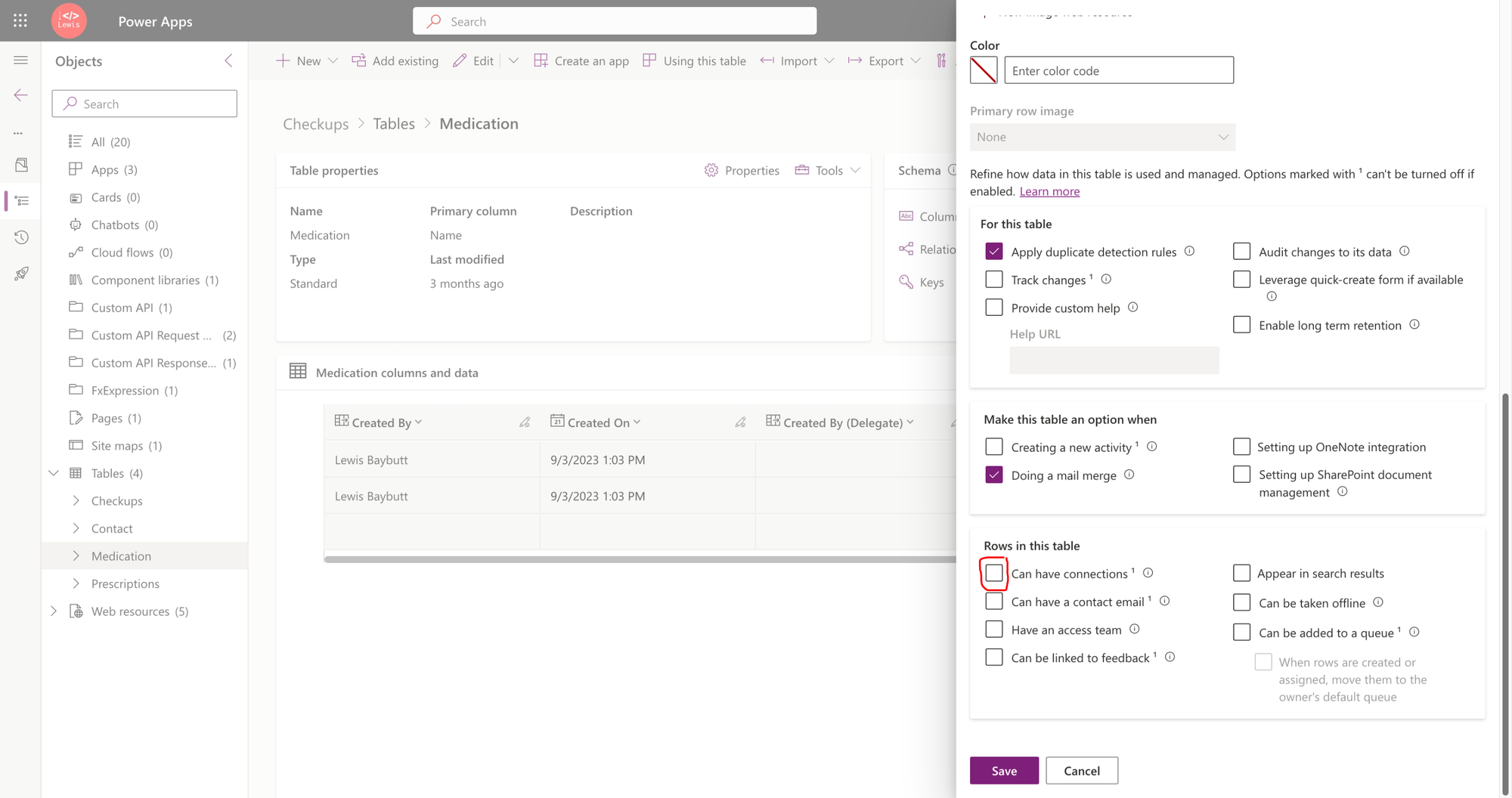Show info for Have an access team
Viewport: 1512px width, 798px height.
click(x=1134, y=629)
